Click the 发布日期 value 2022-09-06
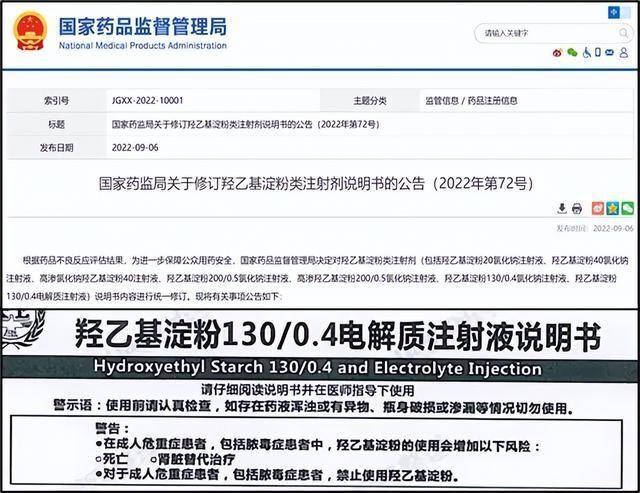Screen dimensions: 640x493 click(135, 148)
